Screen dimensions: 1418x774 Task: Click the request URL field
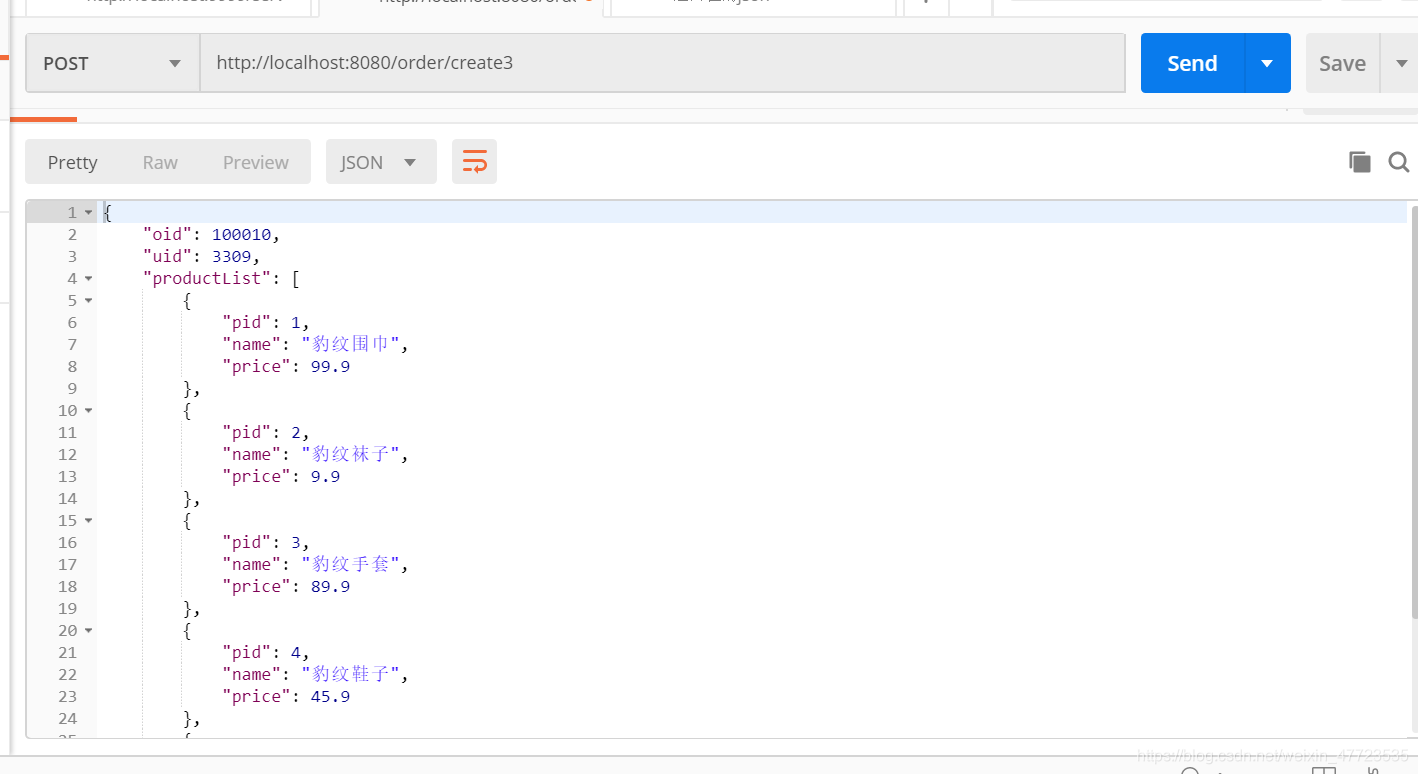click(x=663, y=63)
